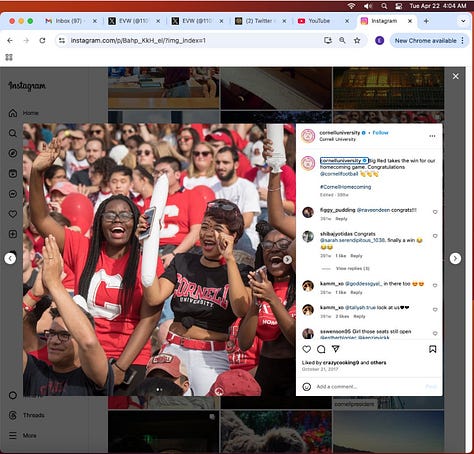Open the Messenger icon in sidebar
The image size is (474, 454).
(x=13, y=194)
